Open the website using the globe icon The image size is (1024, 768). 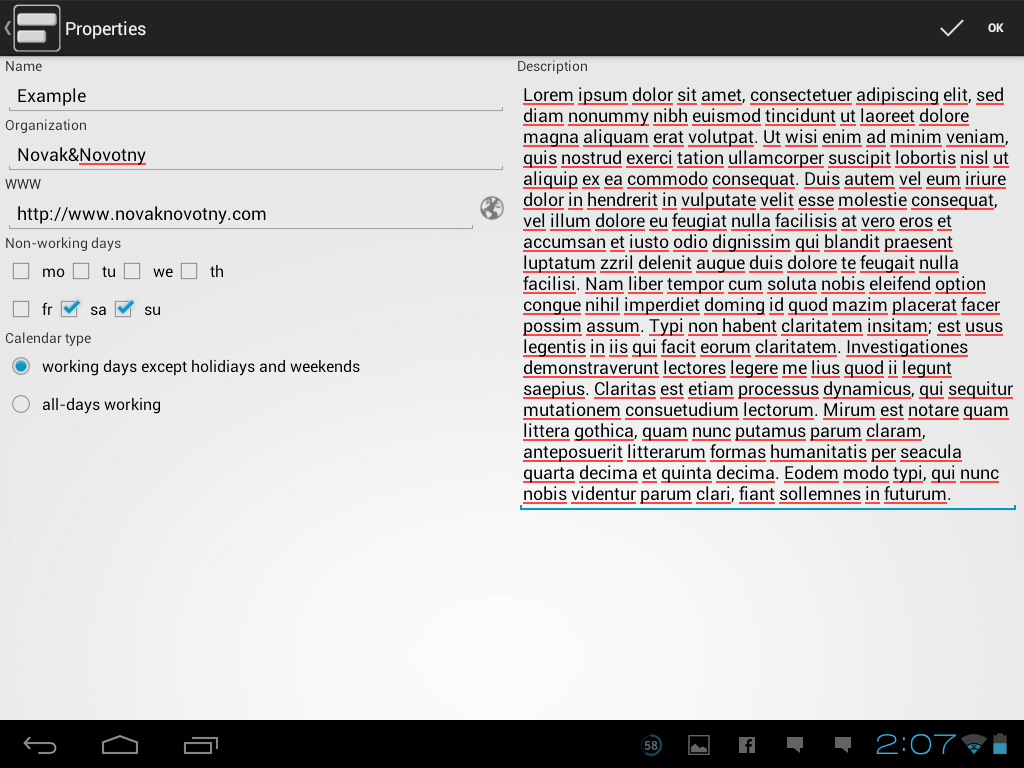click(x=491, y=208)
